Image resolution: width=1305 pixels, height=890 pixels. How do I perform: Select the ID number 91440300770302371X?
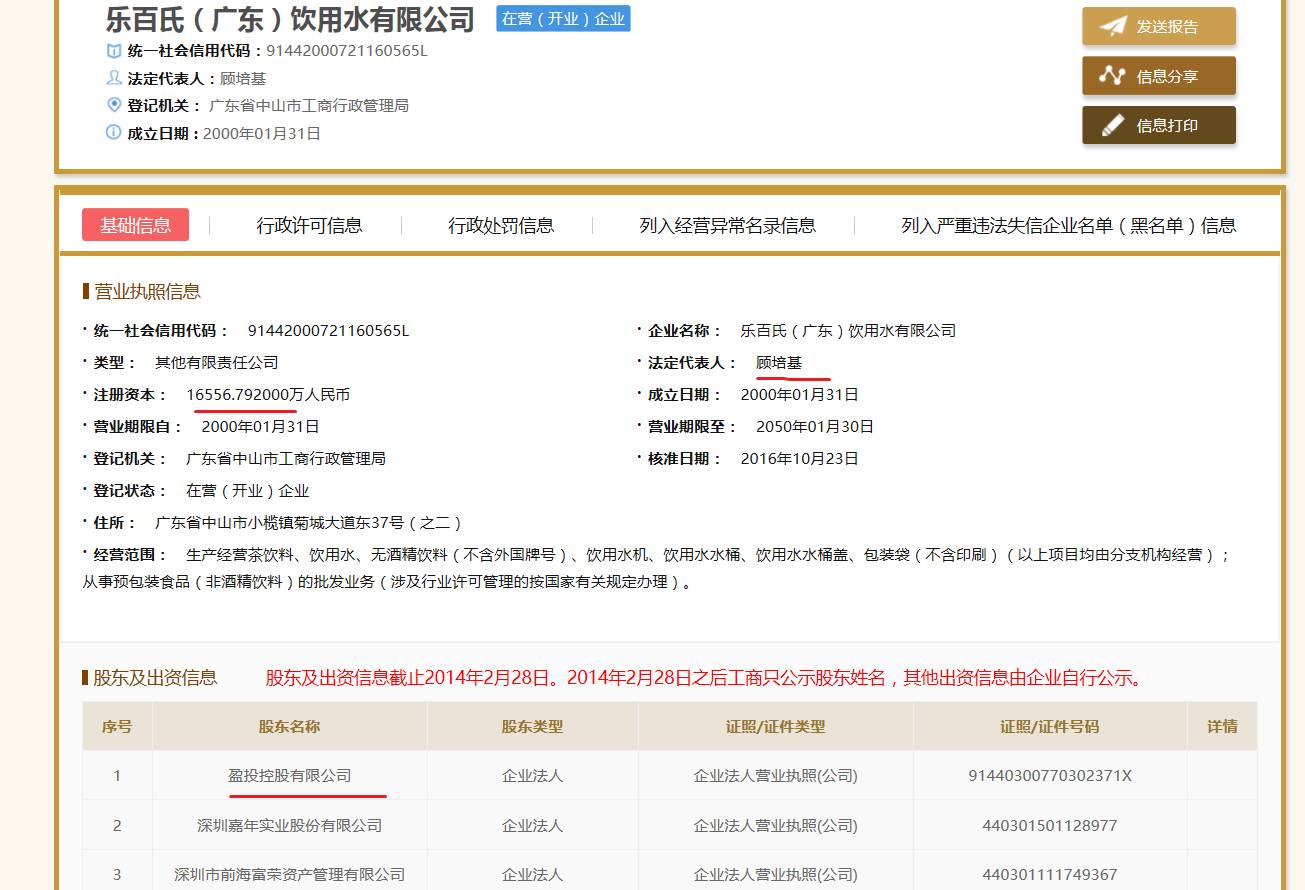(1050, 776)
